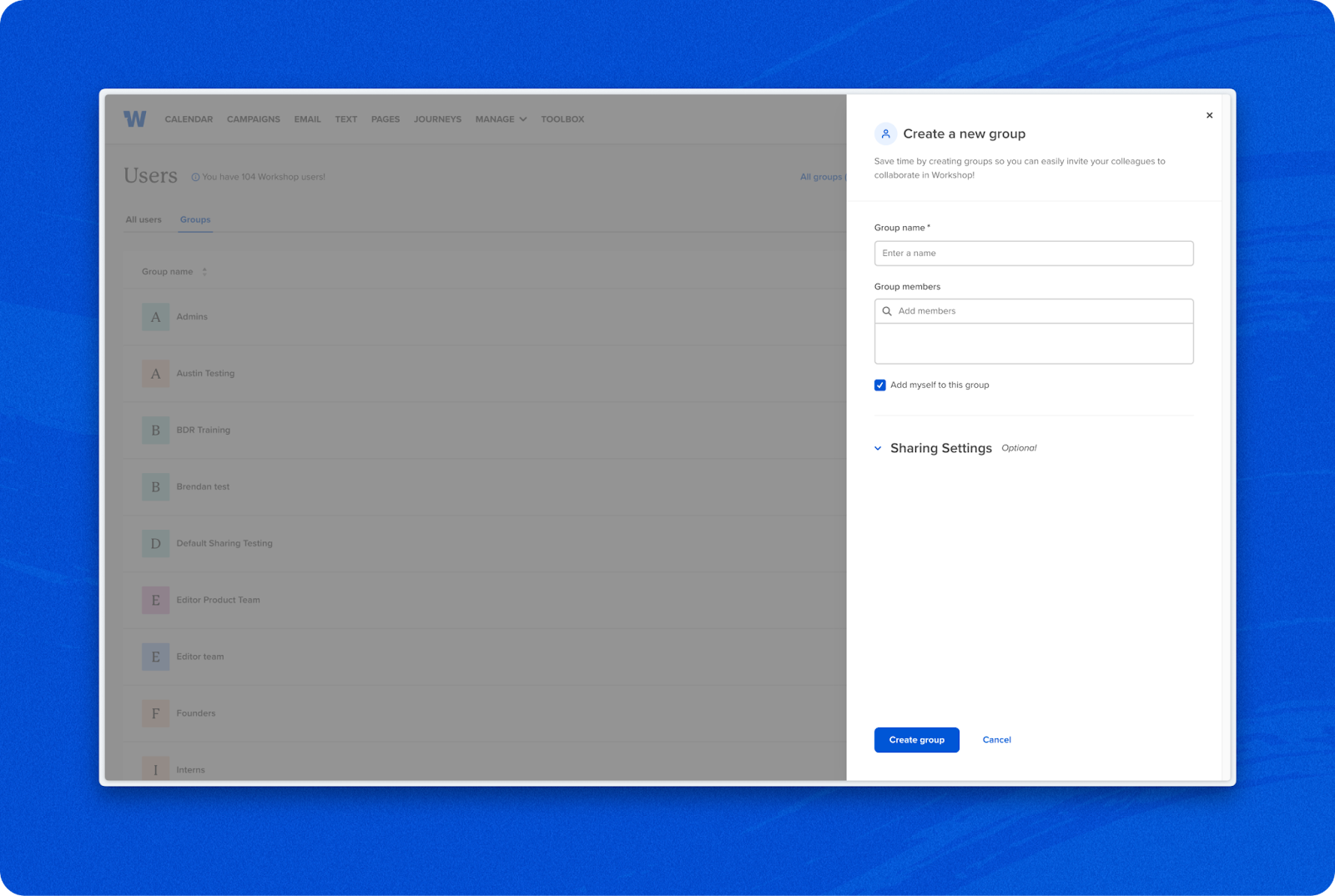Open the Calendar nav item

pos(189,119)
